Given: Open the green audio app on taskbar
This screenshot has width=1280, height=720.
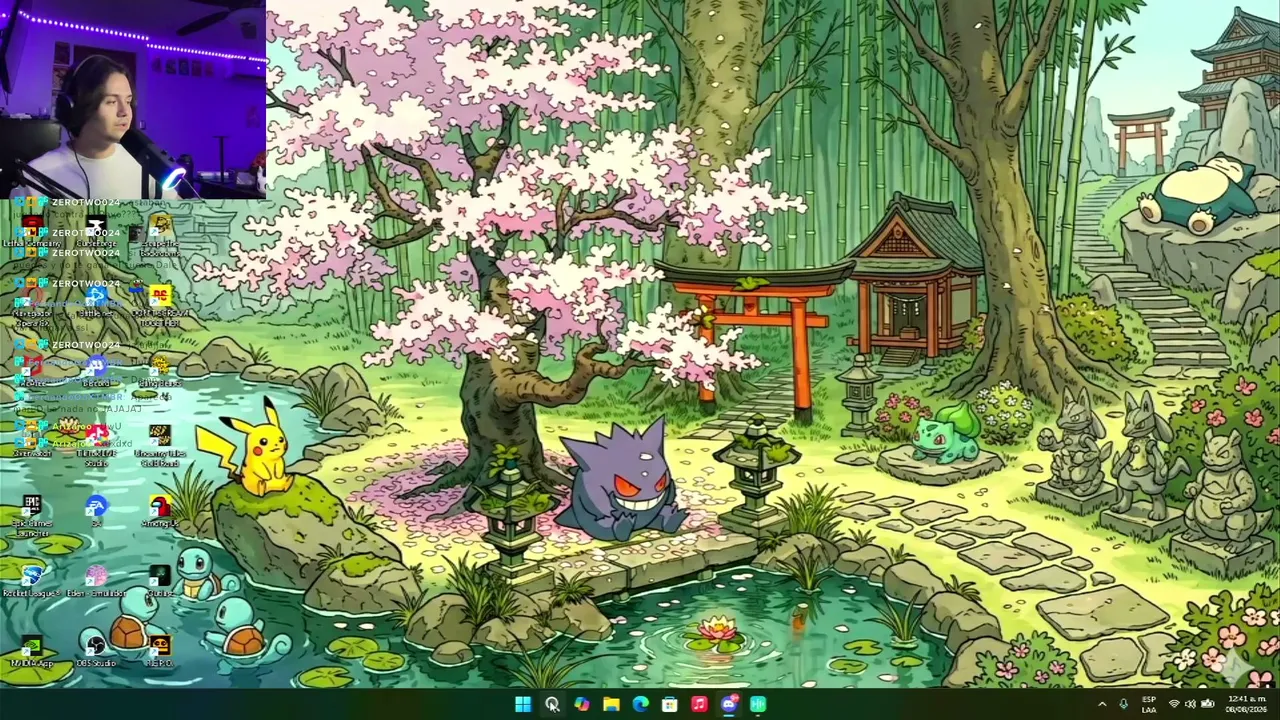Looking at the screenshot, I should (x=757, y=704).
